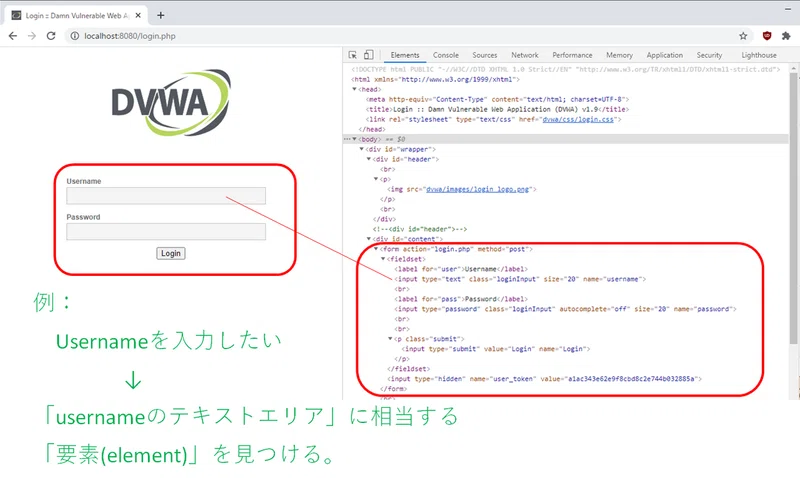Viewport: 800px width, 478px height.
Task: Click the Password label text
Action: (x=83, y=217)
